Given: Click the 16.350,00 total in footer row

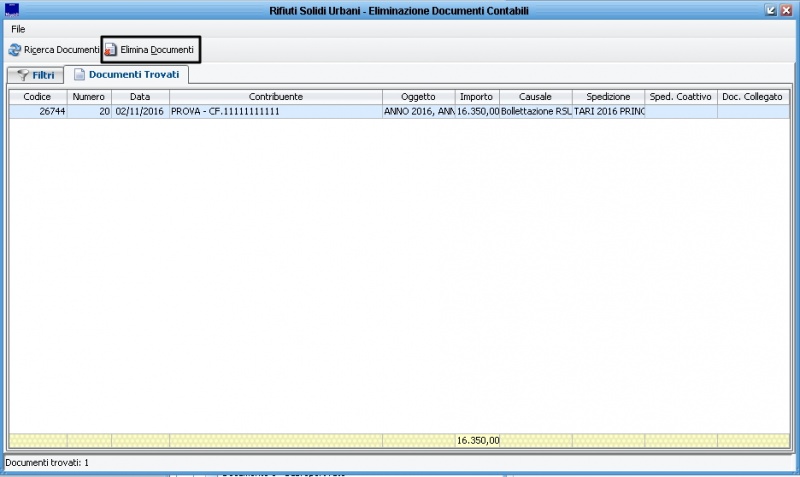Looking at the screenshot, I should [x=477, y=440].
